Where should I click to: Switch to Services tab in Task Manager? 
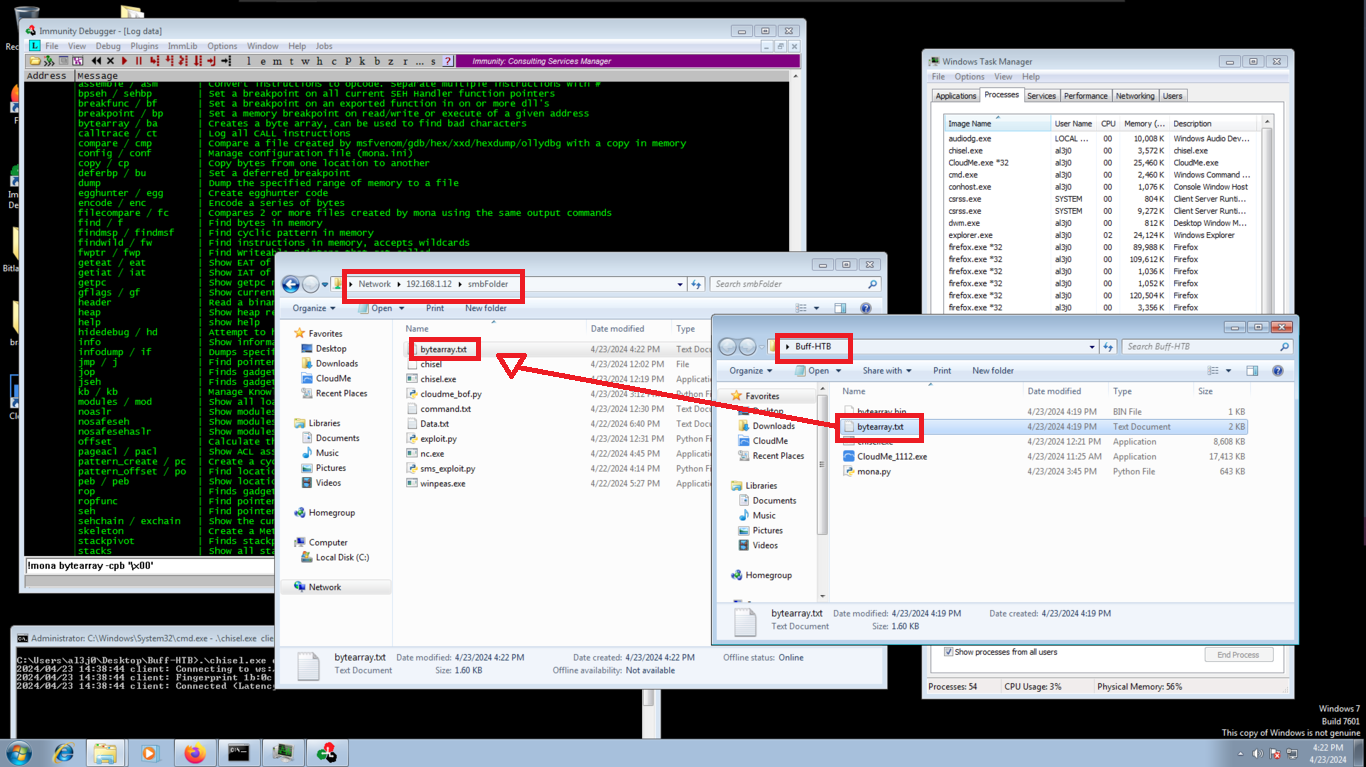click(x=1041, y=96)
